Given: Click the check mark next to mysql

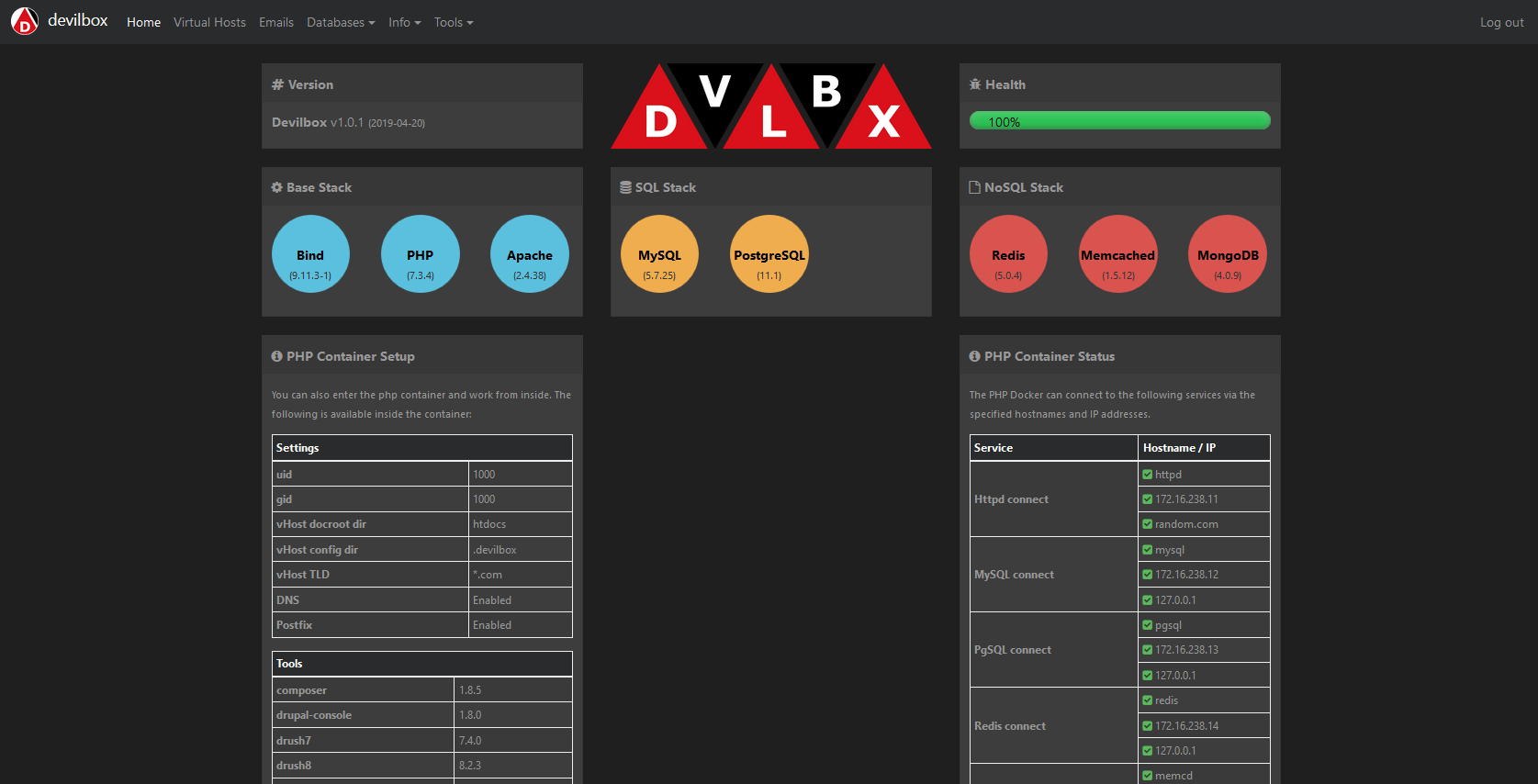Looking at the screenshot, I should coord(1147,550).
